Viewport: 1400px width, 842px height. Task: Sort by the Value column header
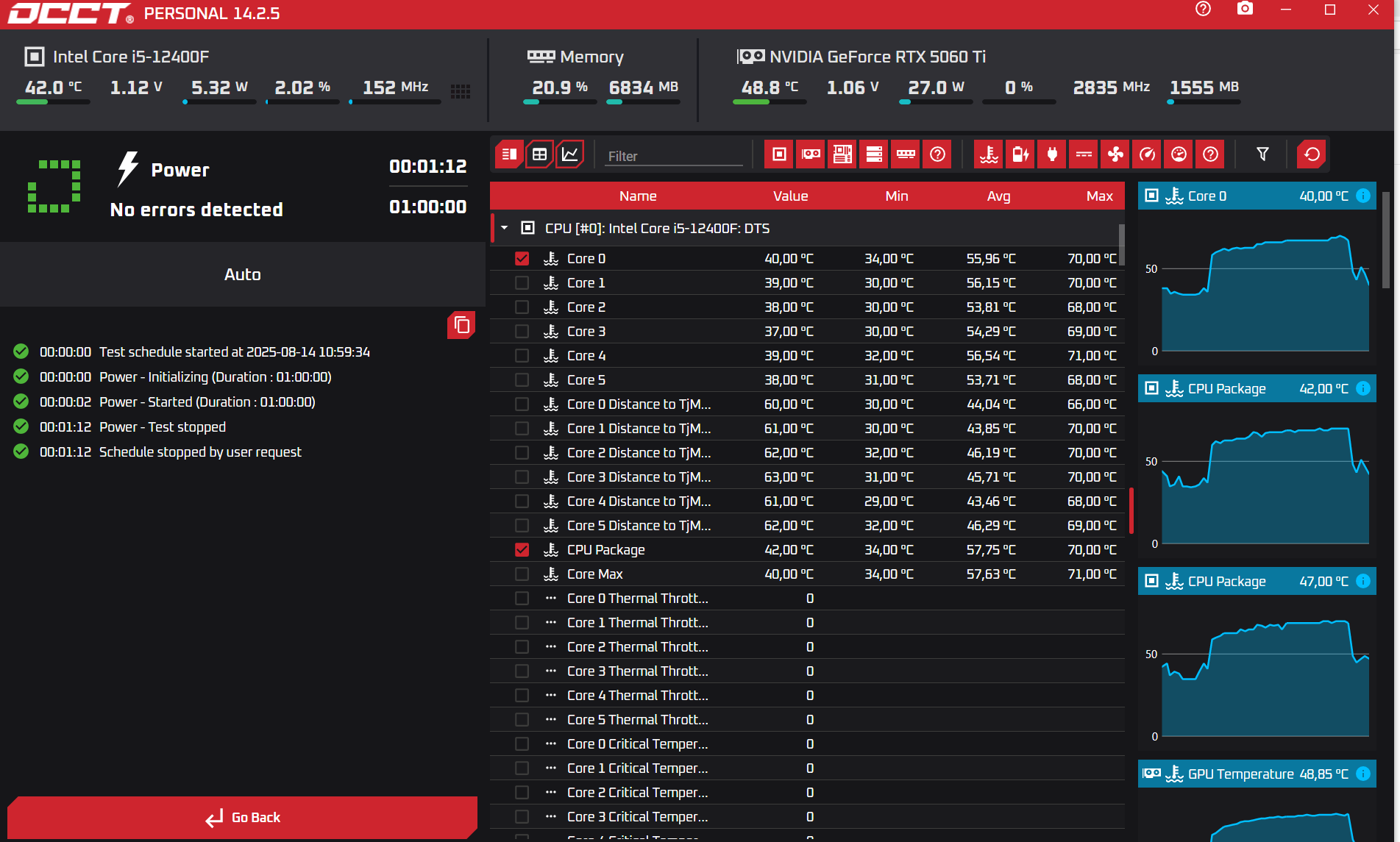[790, 196]
